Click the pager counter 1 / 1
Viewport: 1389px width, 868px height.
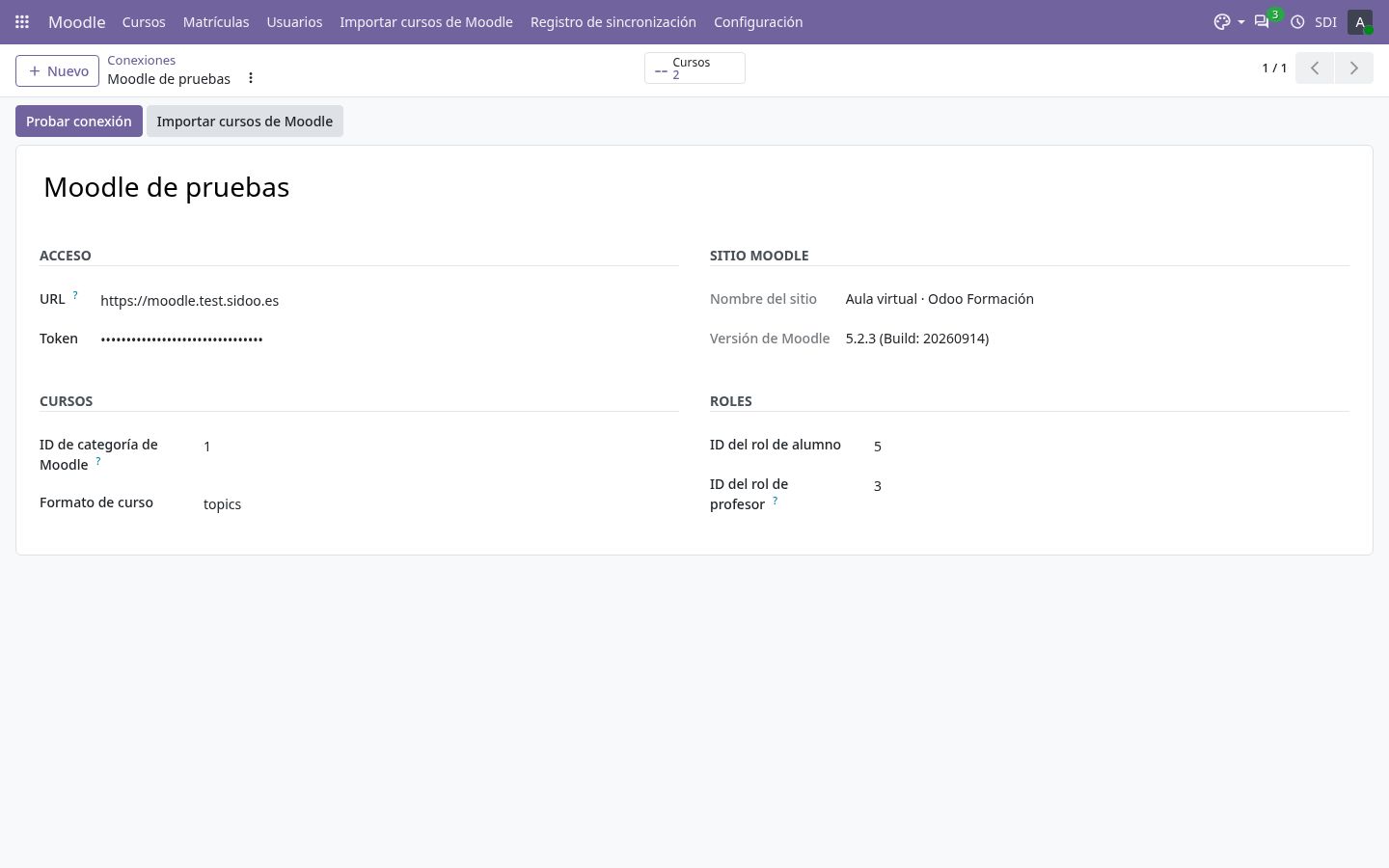click(x=1274, y=68)
